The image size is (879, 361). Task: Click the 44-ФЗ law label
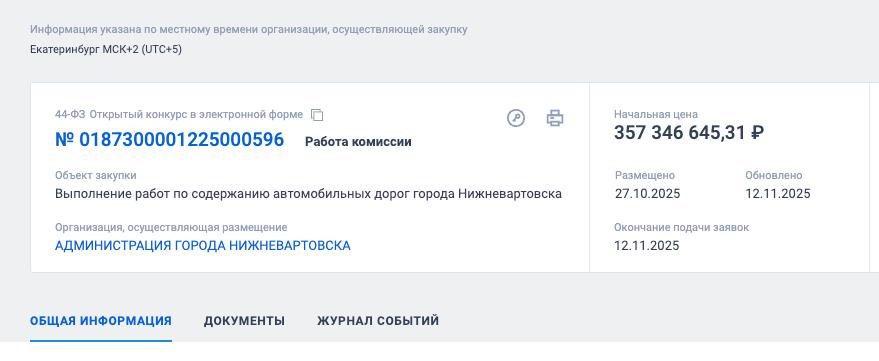tap(70, 115)
